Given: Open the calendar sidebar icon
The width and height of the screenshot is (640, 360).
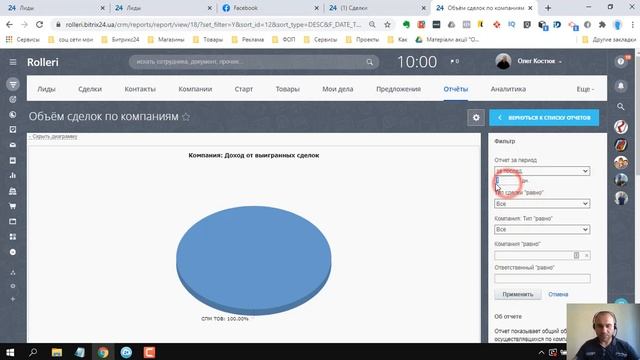Looking at the screenshot, I should (x=13, y=160).
